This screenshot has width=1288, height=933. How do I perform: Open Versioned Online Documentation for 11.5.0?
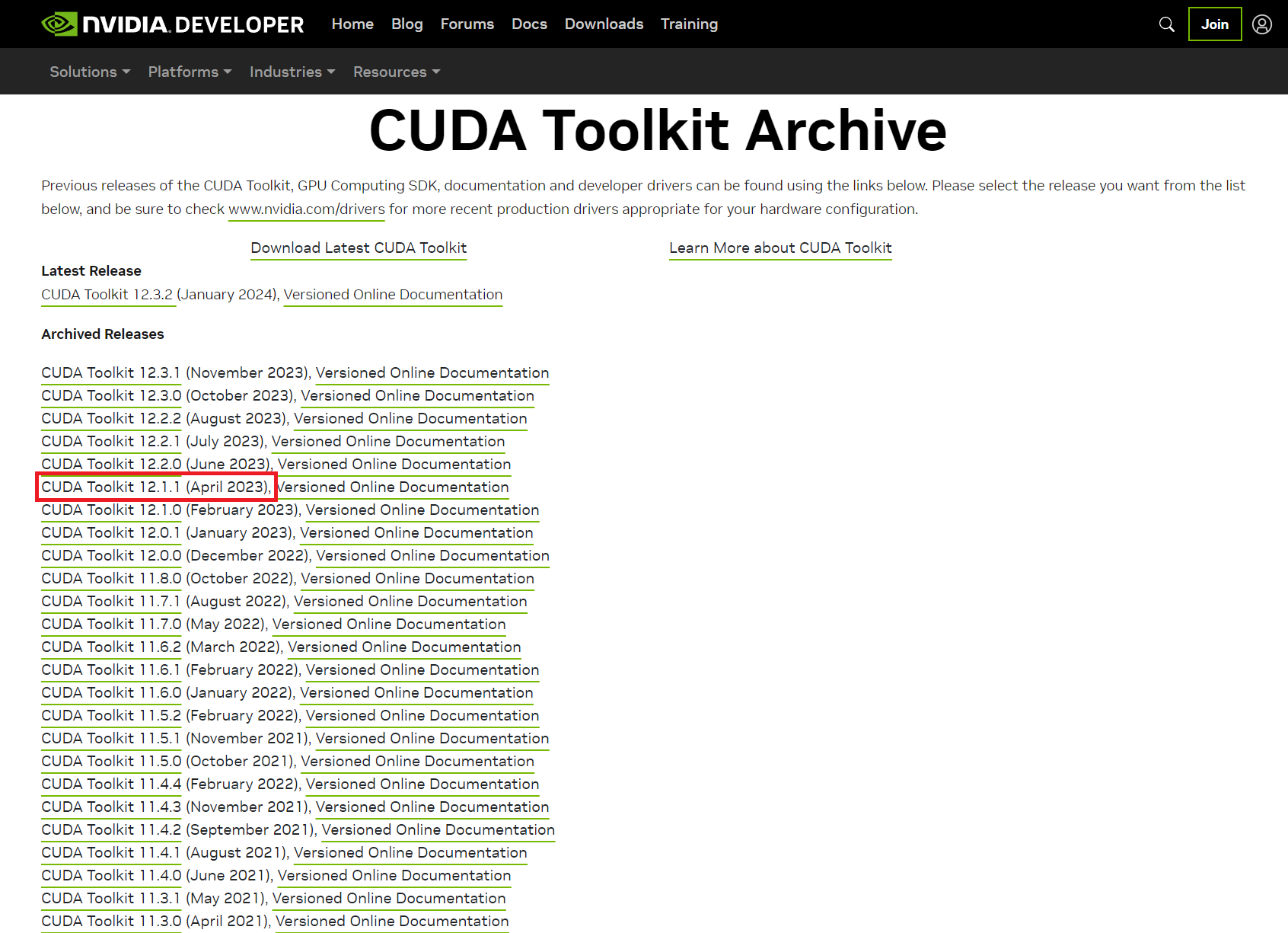coord(417,762)
